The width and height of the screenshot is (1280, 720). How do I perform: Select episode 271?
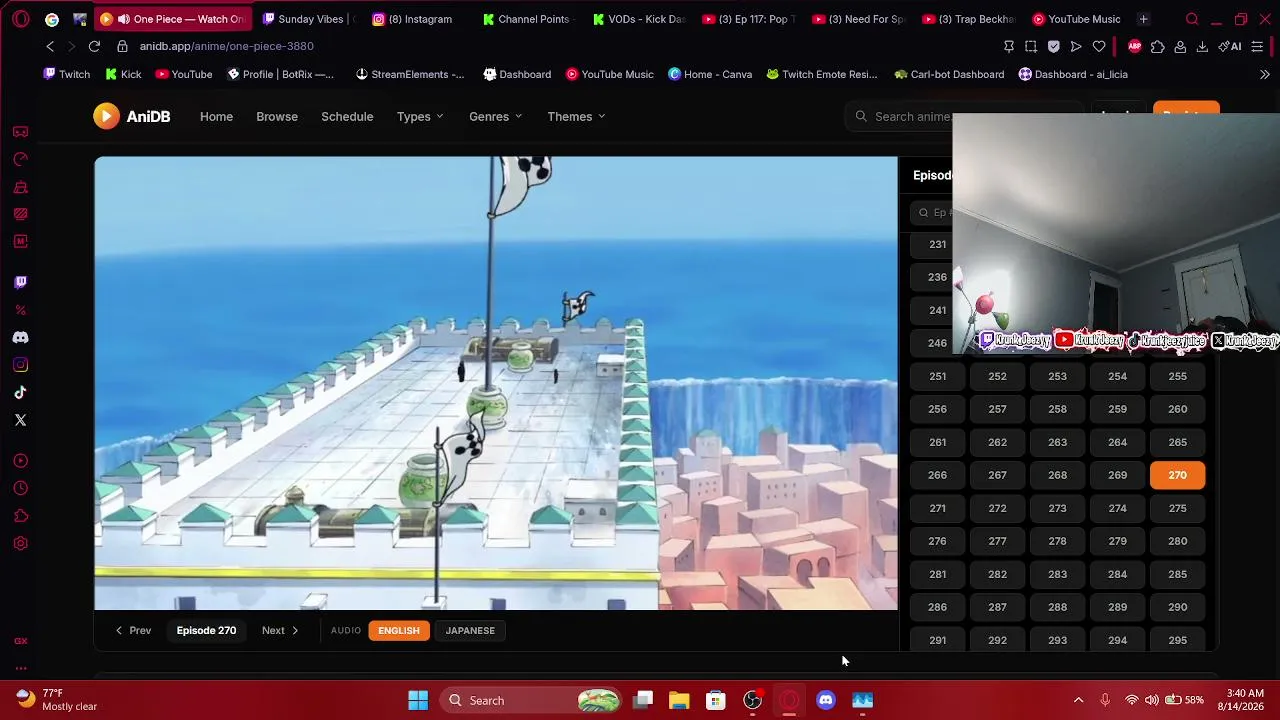pos(937,508)
